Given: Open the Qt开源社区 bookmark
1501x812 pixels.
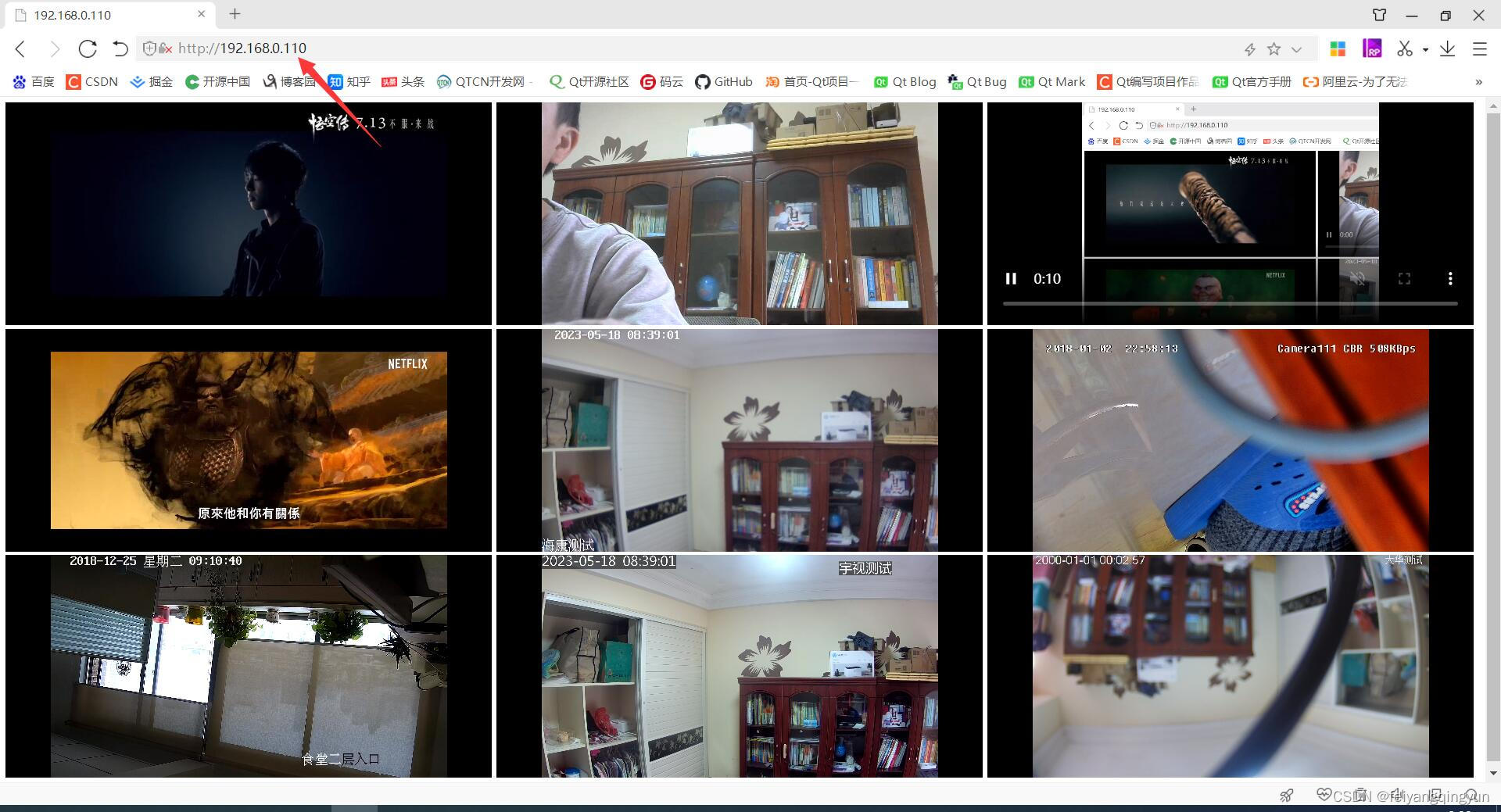Looking at the screenshot, I should [589, 81].
